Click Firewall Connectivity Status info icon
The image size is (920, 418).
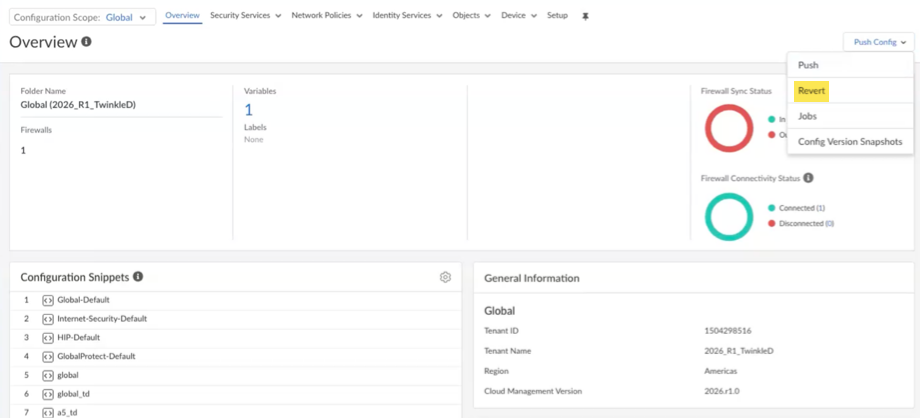808,178
